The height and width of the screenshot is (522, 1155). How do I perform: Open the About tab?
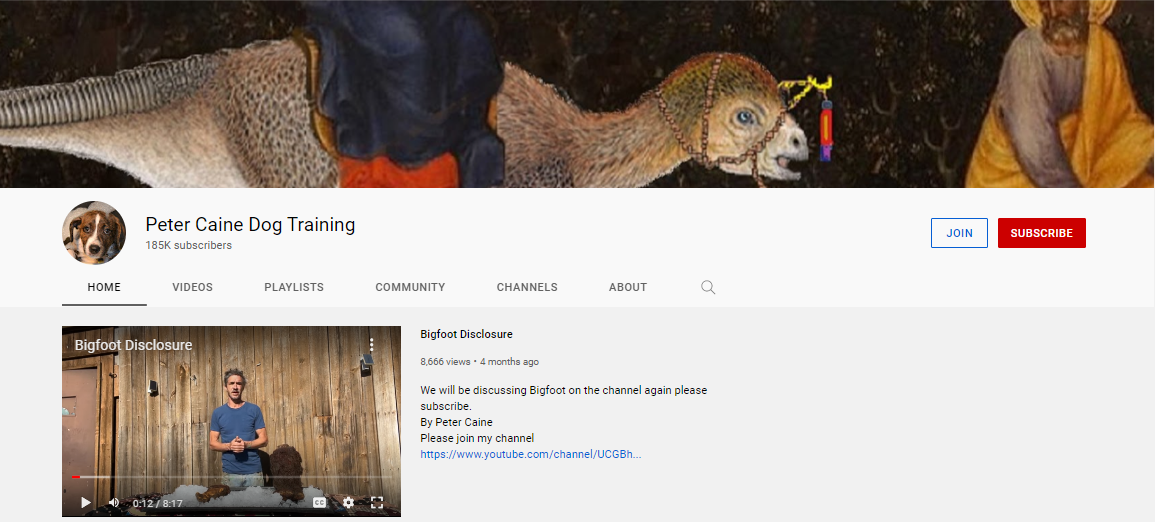[628, 287]
